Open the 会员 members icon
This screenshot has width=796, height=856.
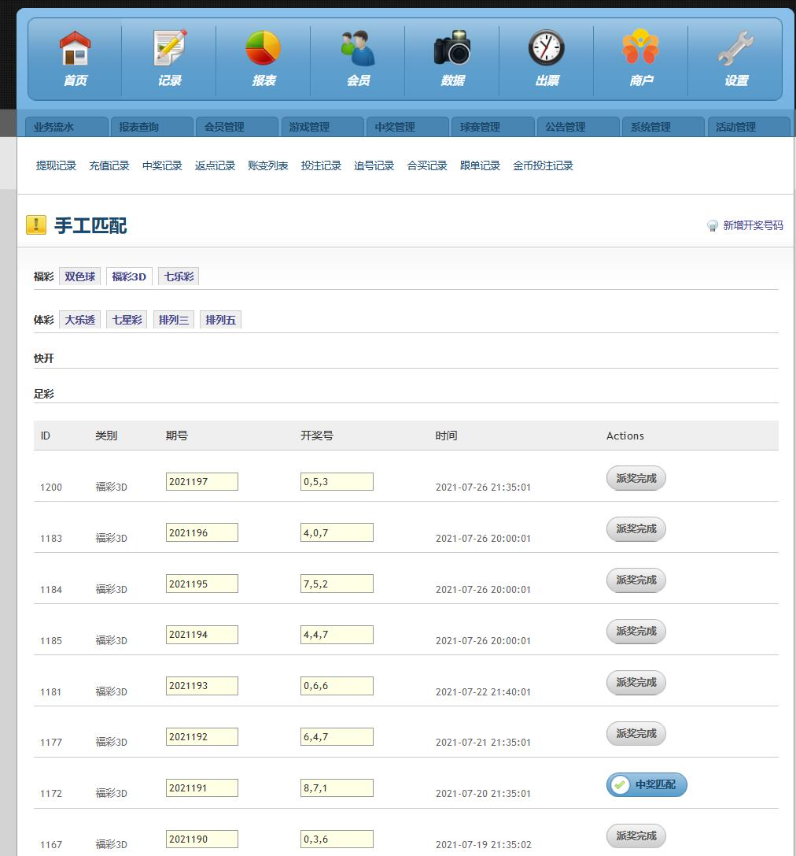pyautogui.click(x=358, y=58)
